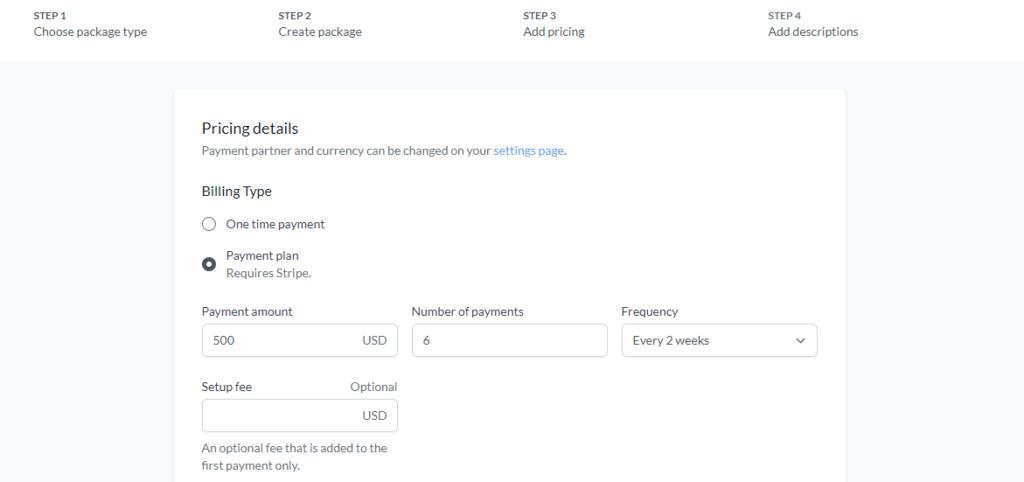Click the Payment amount field label
This screenshot has height=482, width=1024.
tap(248, 312)
